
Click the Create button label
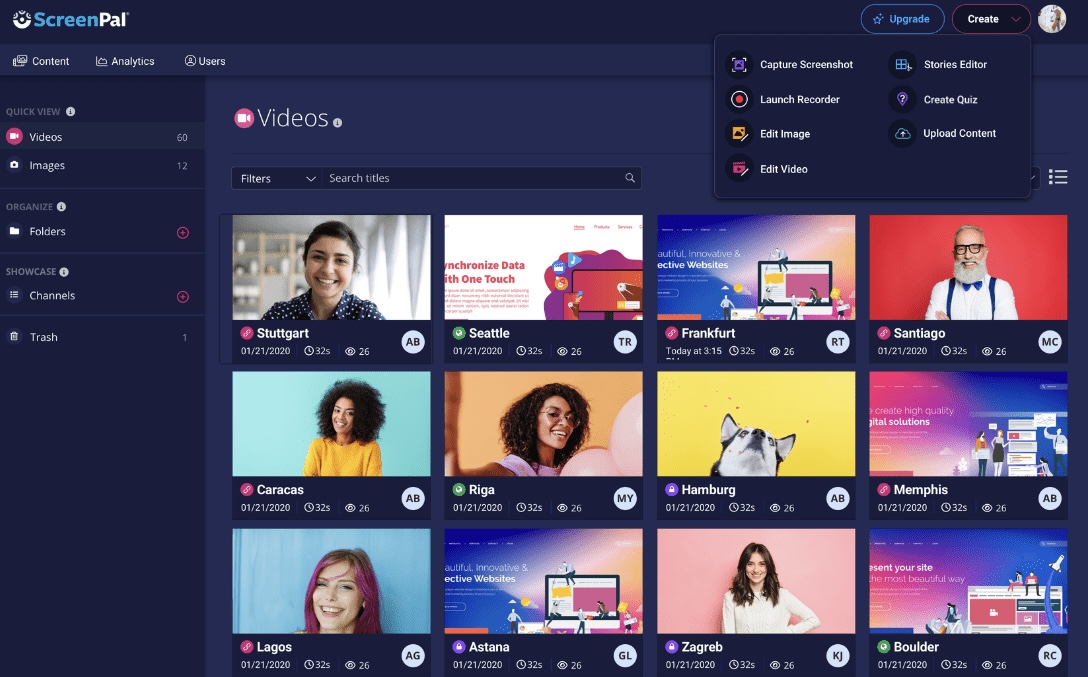(x=983, y=19)
